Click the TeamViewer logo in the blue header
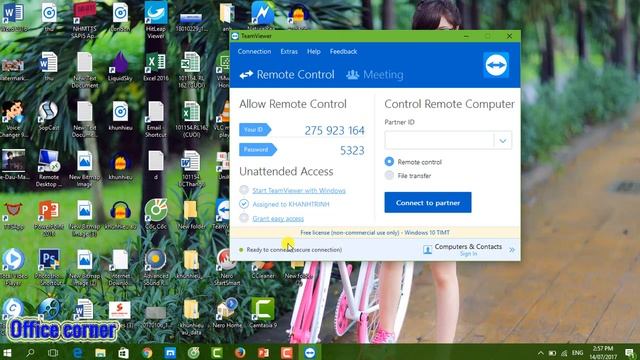The height and width of the screenshot is (360, 640). click(x=496, y=65)
